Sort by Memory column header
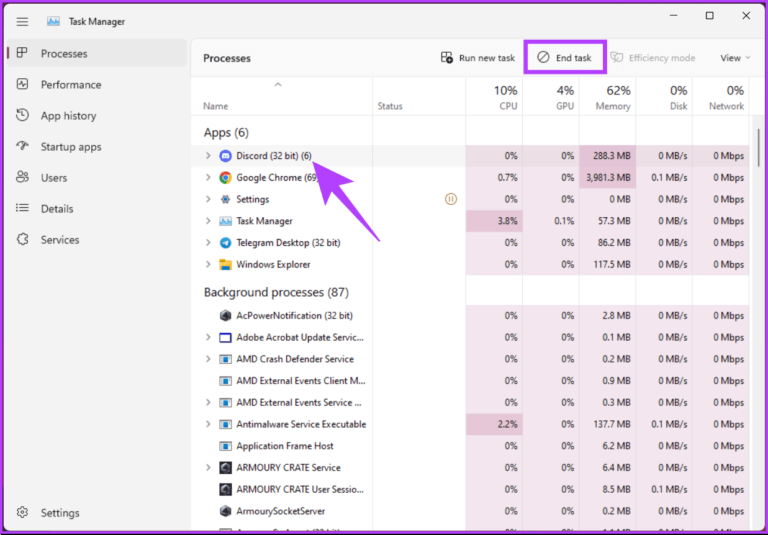768x535 pixels. coord(607,97)
